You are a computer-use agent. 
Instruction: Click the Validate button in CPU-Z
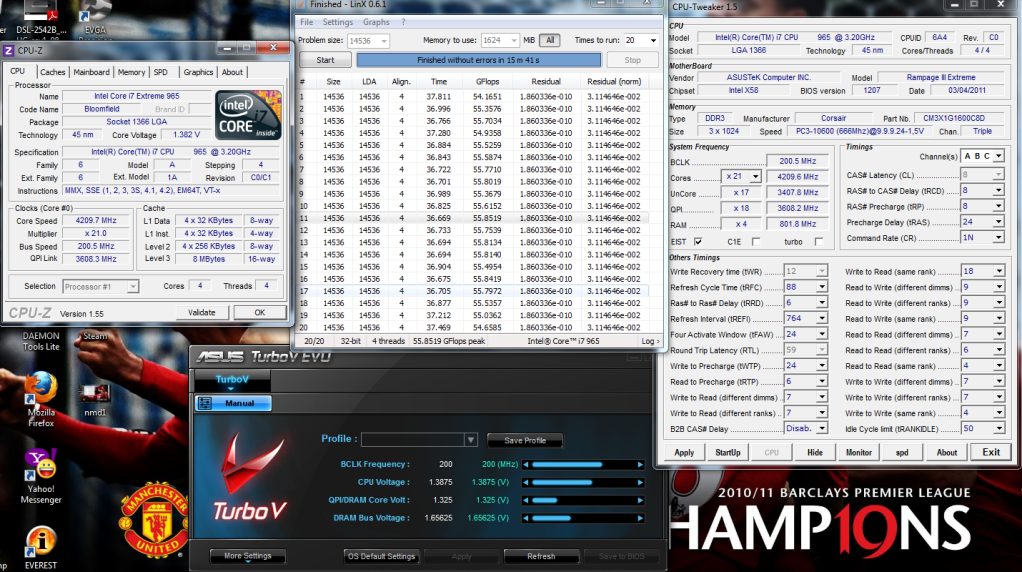pos(202,312)
